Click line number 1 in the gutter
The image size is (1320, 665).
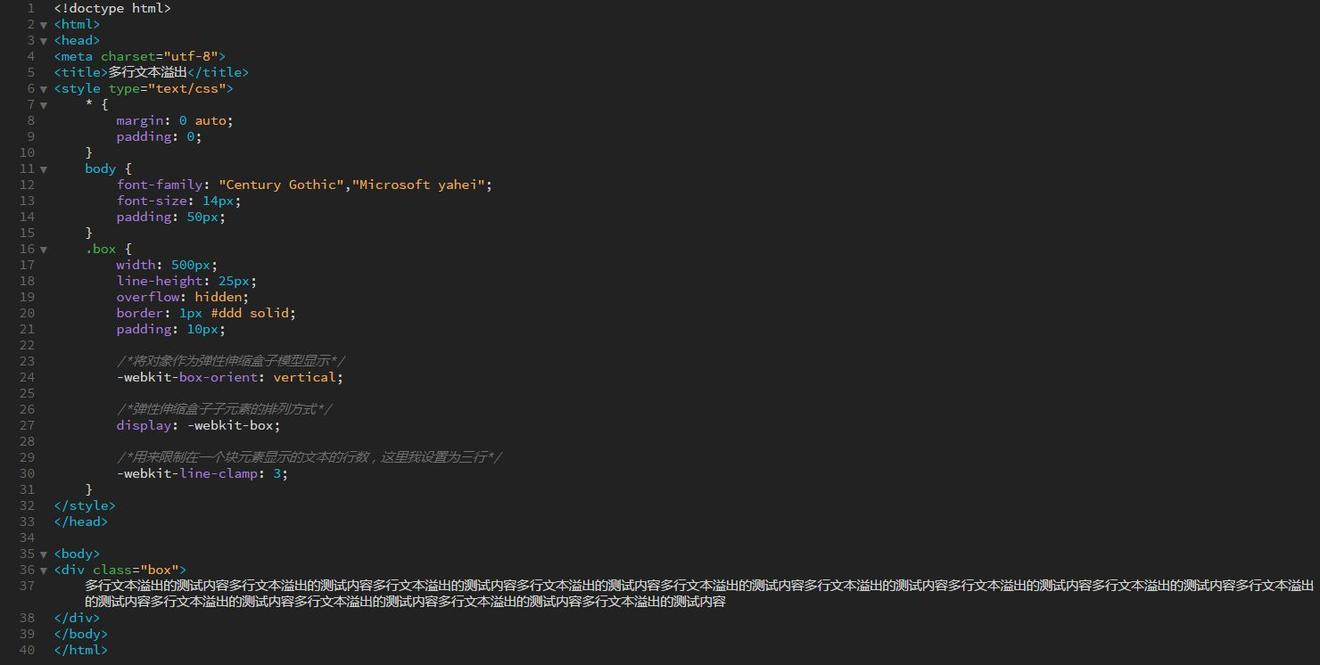pyautogui.click(x=30, y=8)
